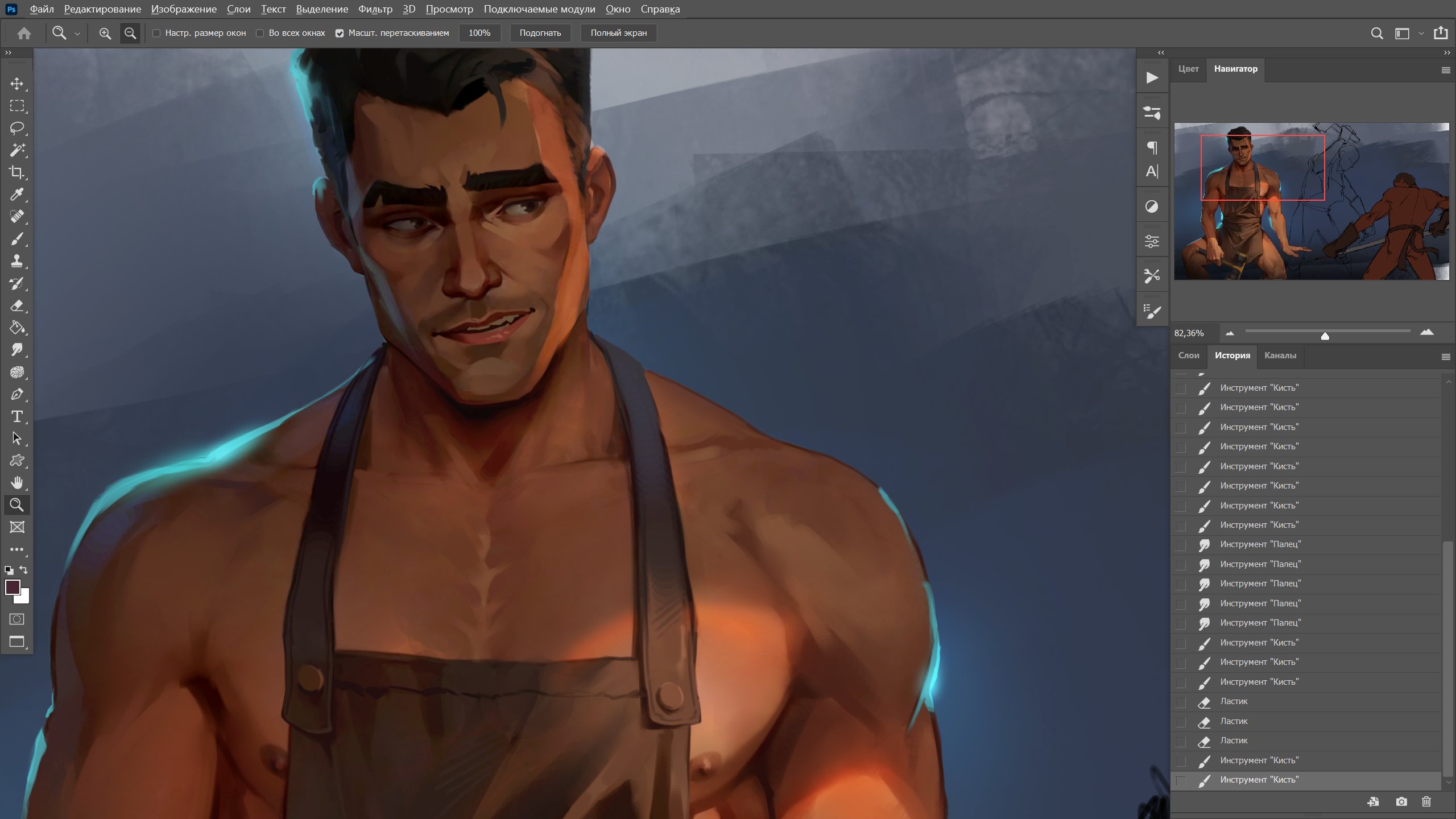The image size is (1456, 819).
Task: Select the Eraser tool in toolbar
Action: (17, 305)
